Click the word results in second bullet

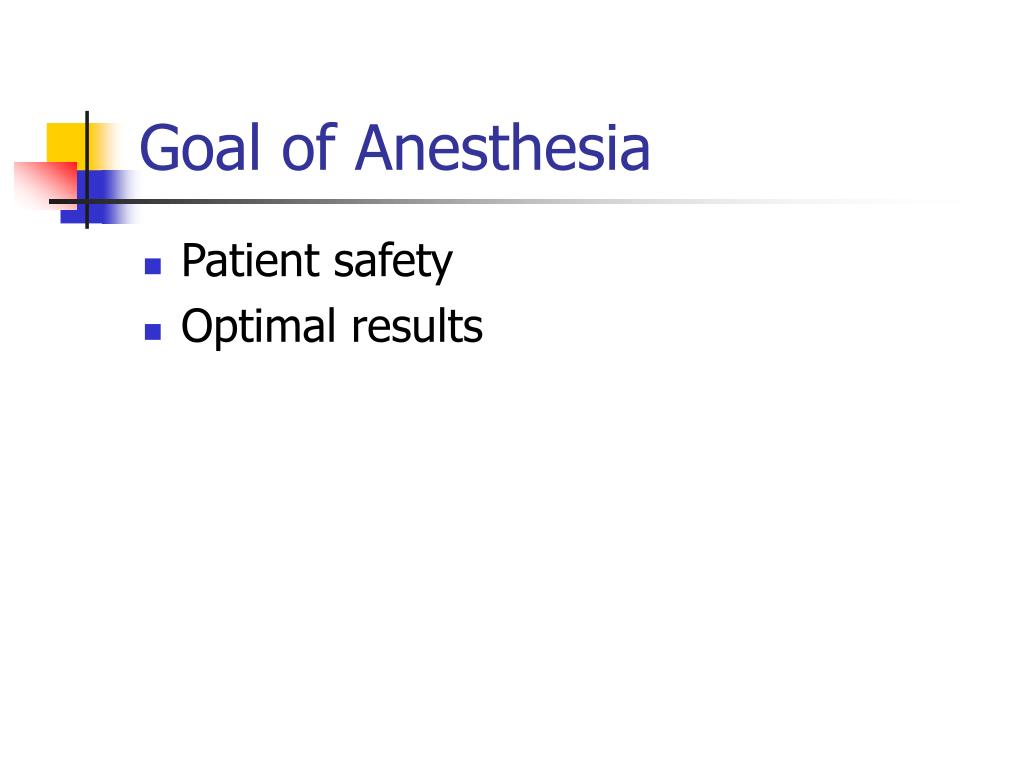(x=417, y=327)
